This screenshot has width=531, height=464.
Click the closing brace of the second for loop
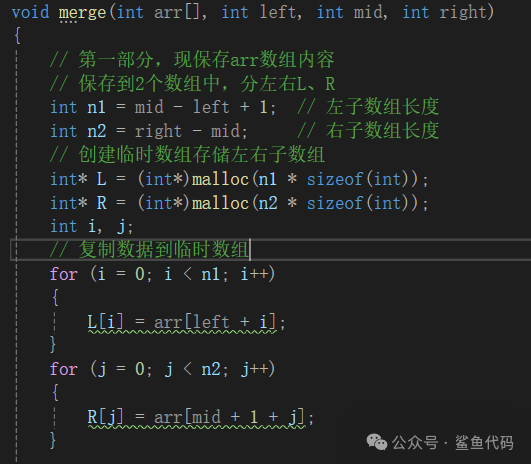pos(52,440)
